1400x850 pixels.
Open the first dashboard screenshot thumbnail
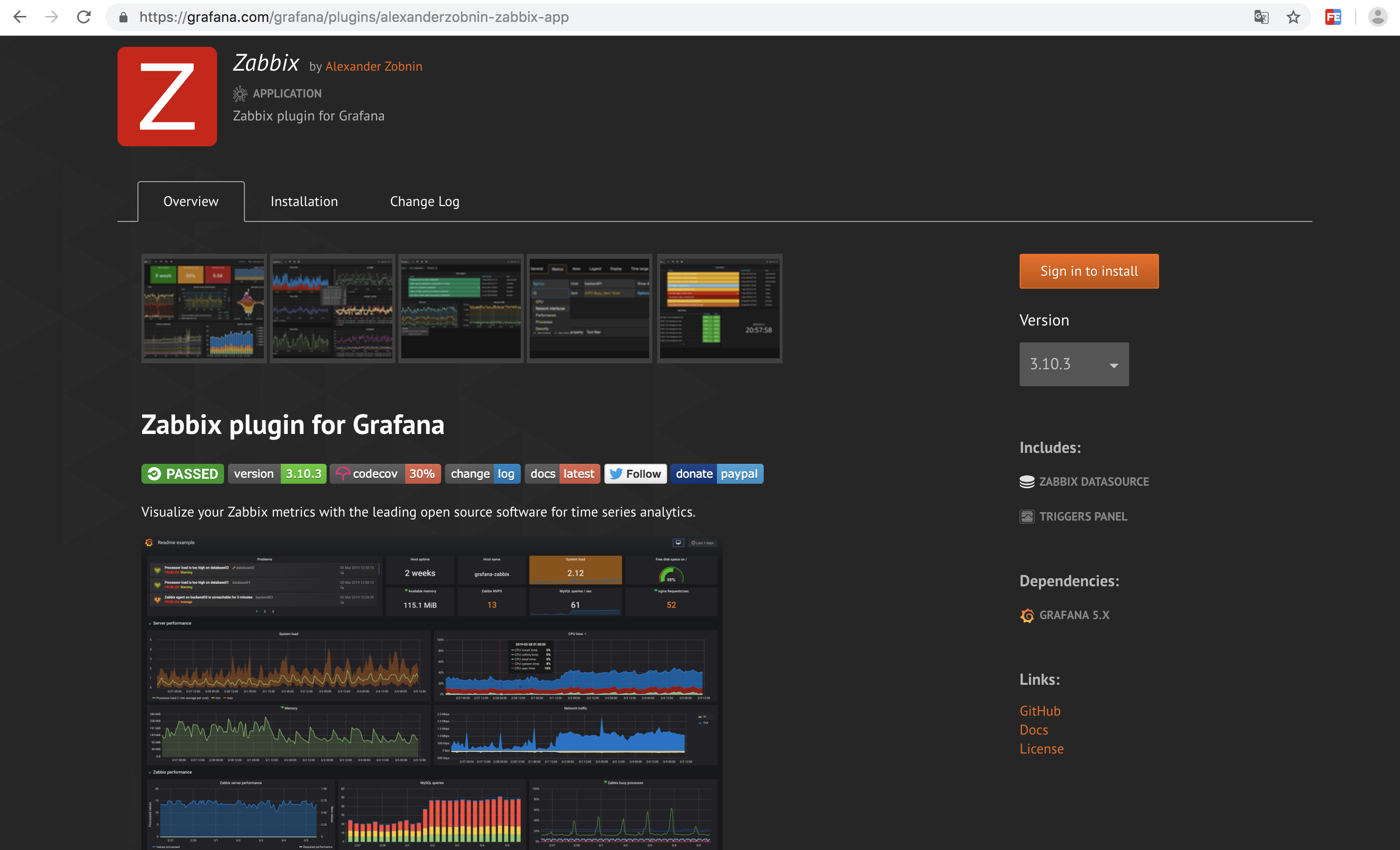(x=204, y=309)
